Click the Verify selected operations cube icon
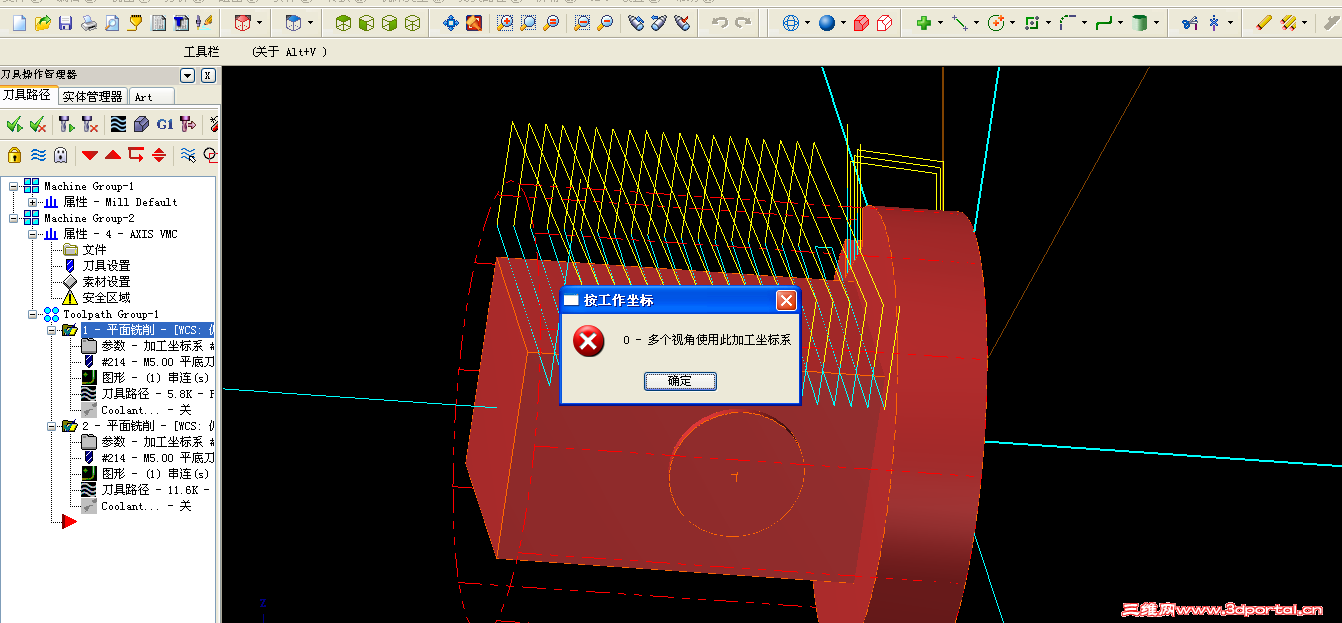 pyautogui.click(x=141, y=124)
